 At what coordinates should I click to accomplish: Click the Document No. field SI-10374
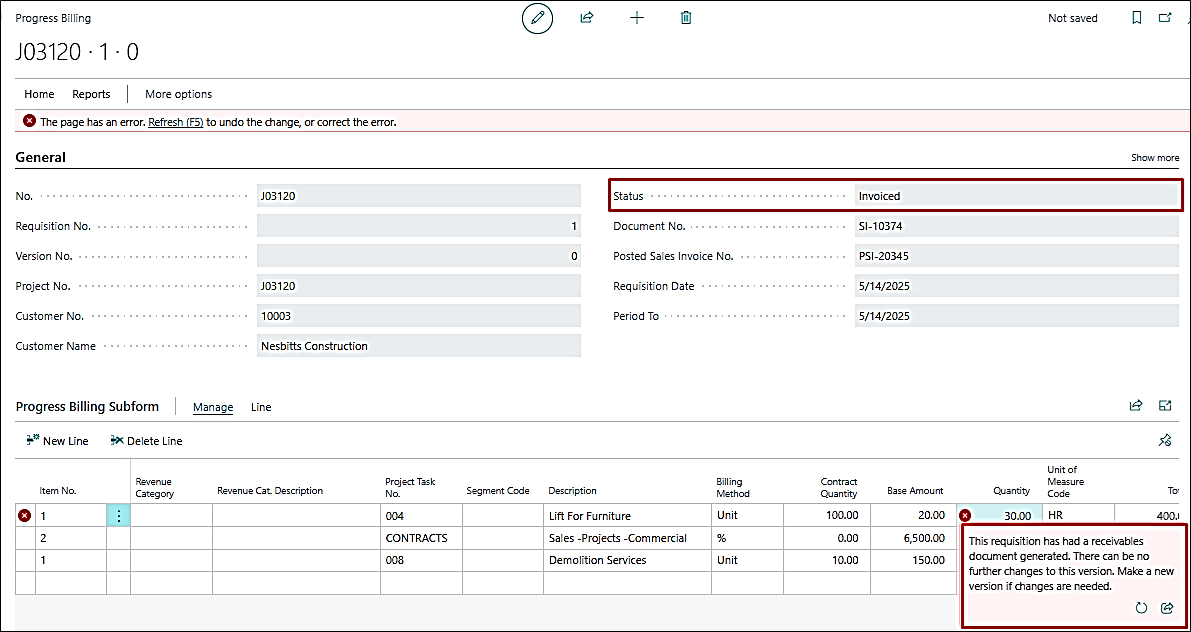click(x=1017, y=226)
